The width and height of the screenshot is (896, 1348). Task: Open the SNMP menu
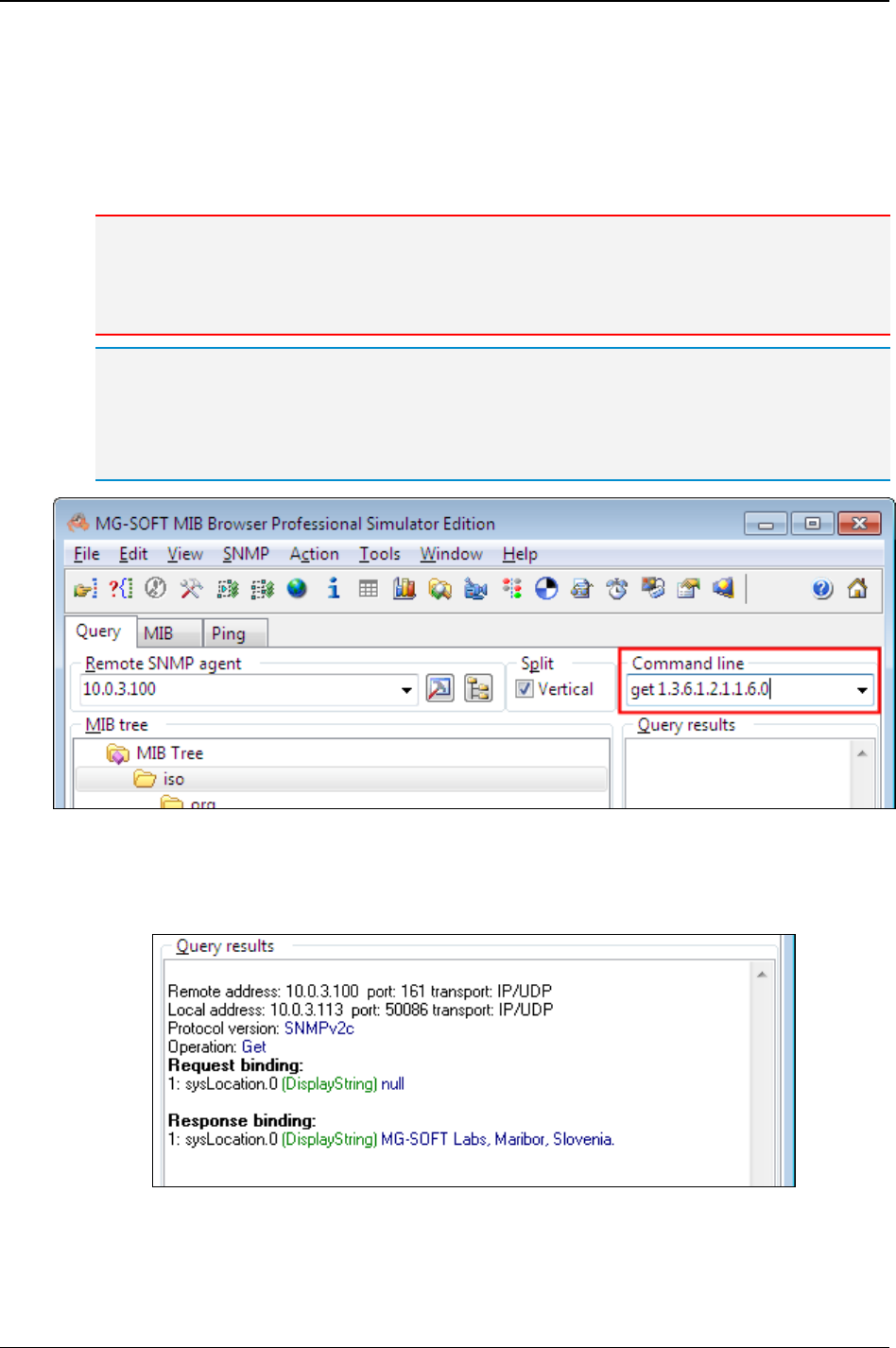pyautogui.click(x=246, y=554)
